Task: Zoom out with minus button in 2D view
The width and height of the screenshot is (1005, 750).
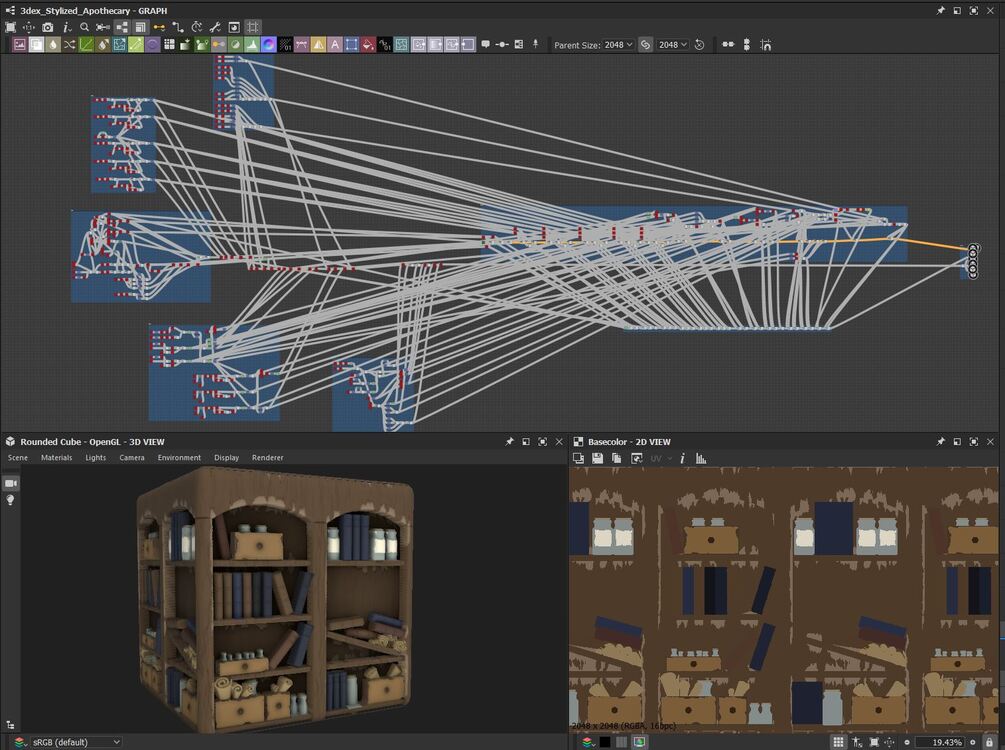Action: (x=907, y=742)
